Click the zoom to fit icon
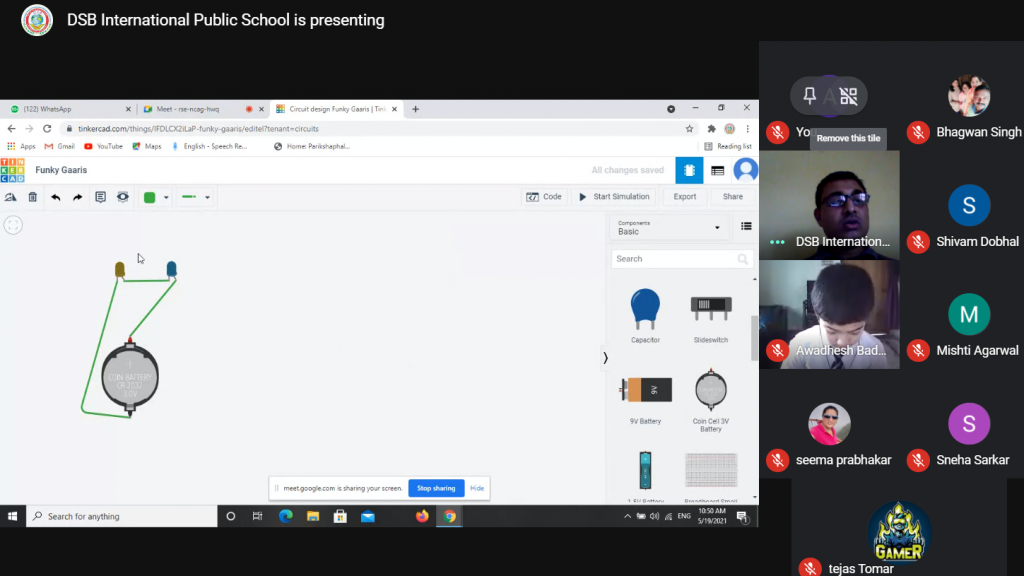The image size is (1024, 576). tap(13, 225)
